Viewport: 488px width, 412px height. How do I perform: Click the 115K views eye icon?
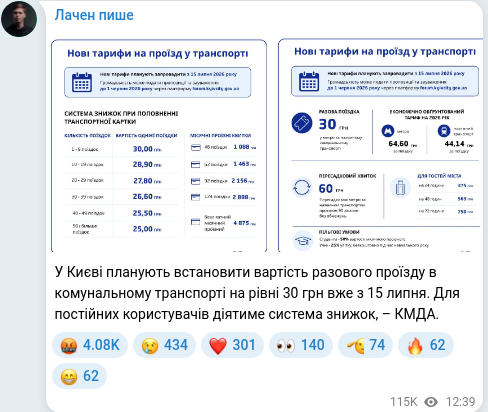tap(431, 402)
